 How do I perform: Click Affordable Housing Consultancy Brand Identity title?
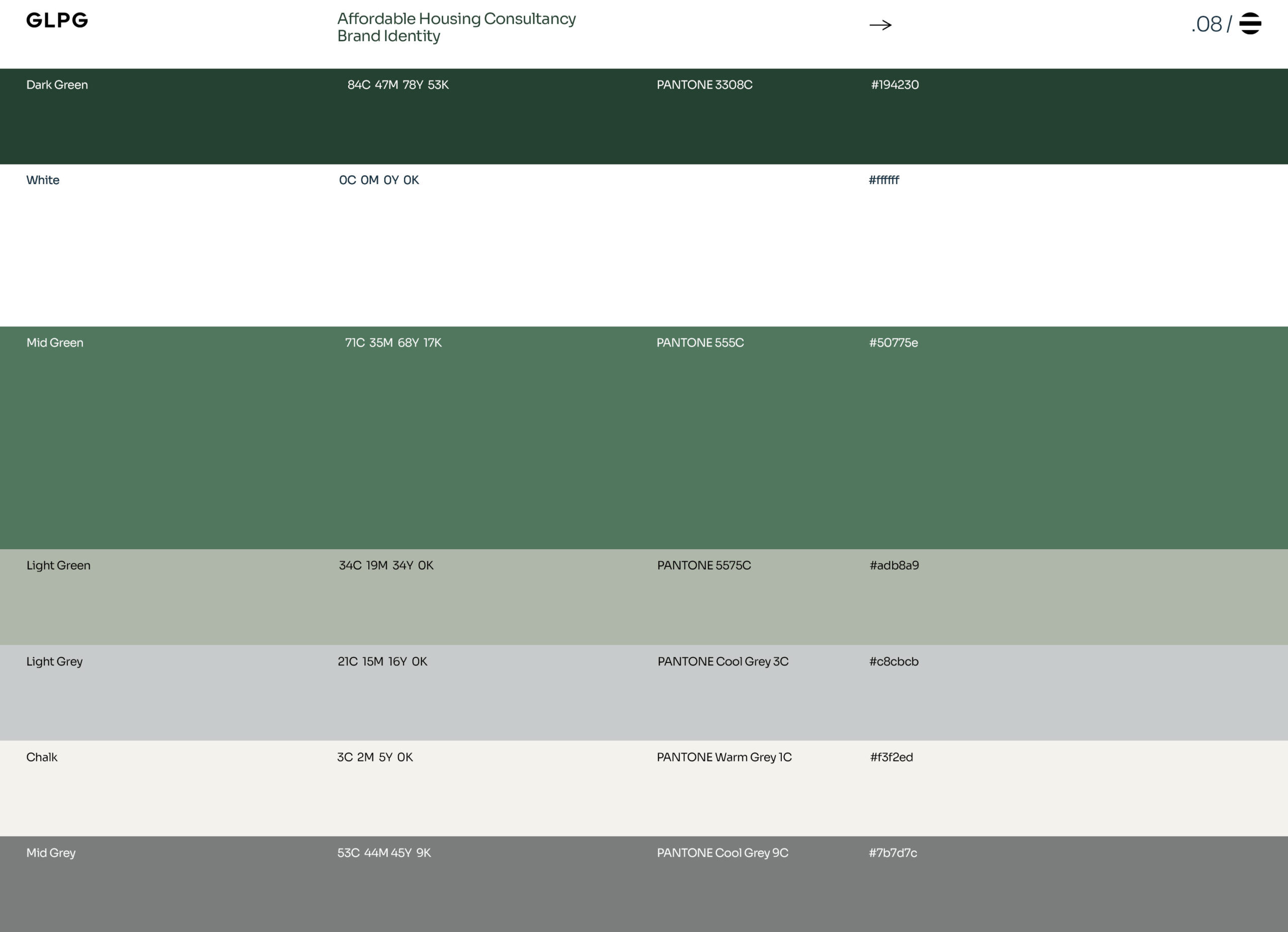456,27
